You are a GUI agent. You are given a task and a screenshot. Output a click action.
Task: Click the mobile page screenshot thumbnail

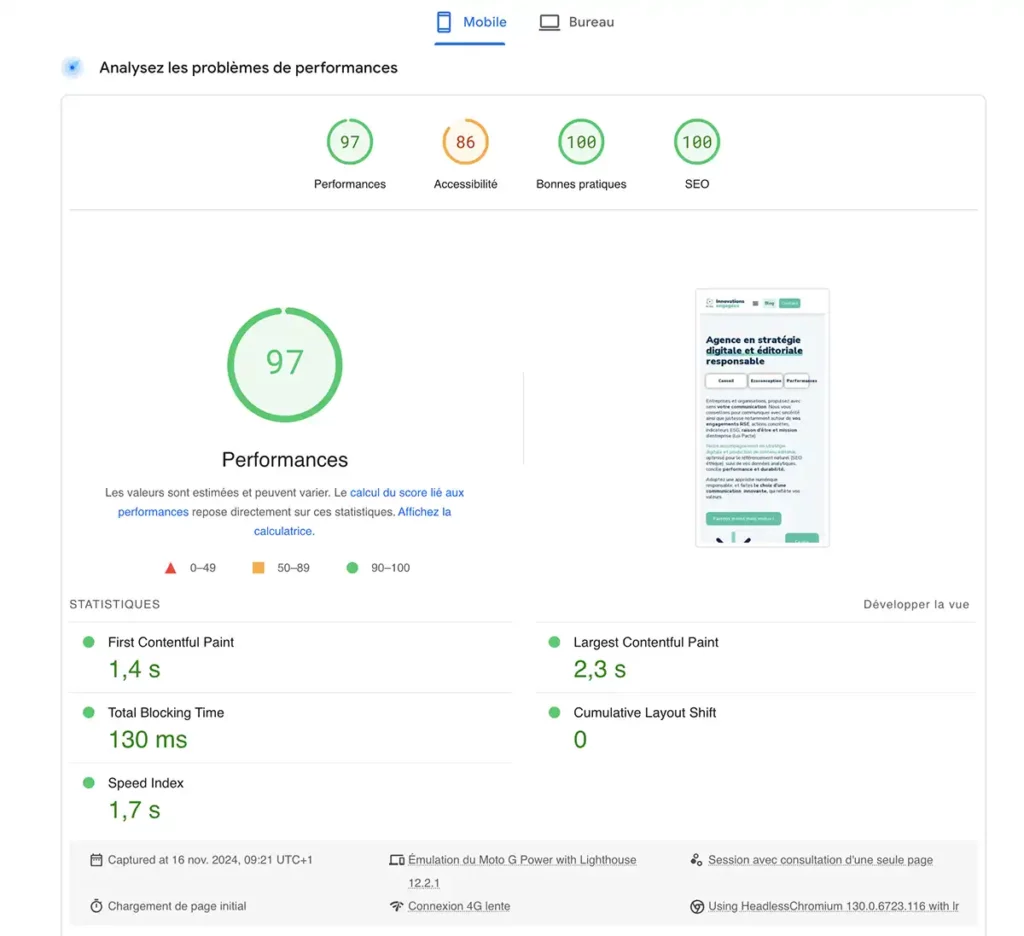pyautogui.click(x=762, y=418)
